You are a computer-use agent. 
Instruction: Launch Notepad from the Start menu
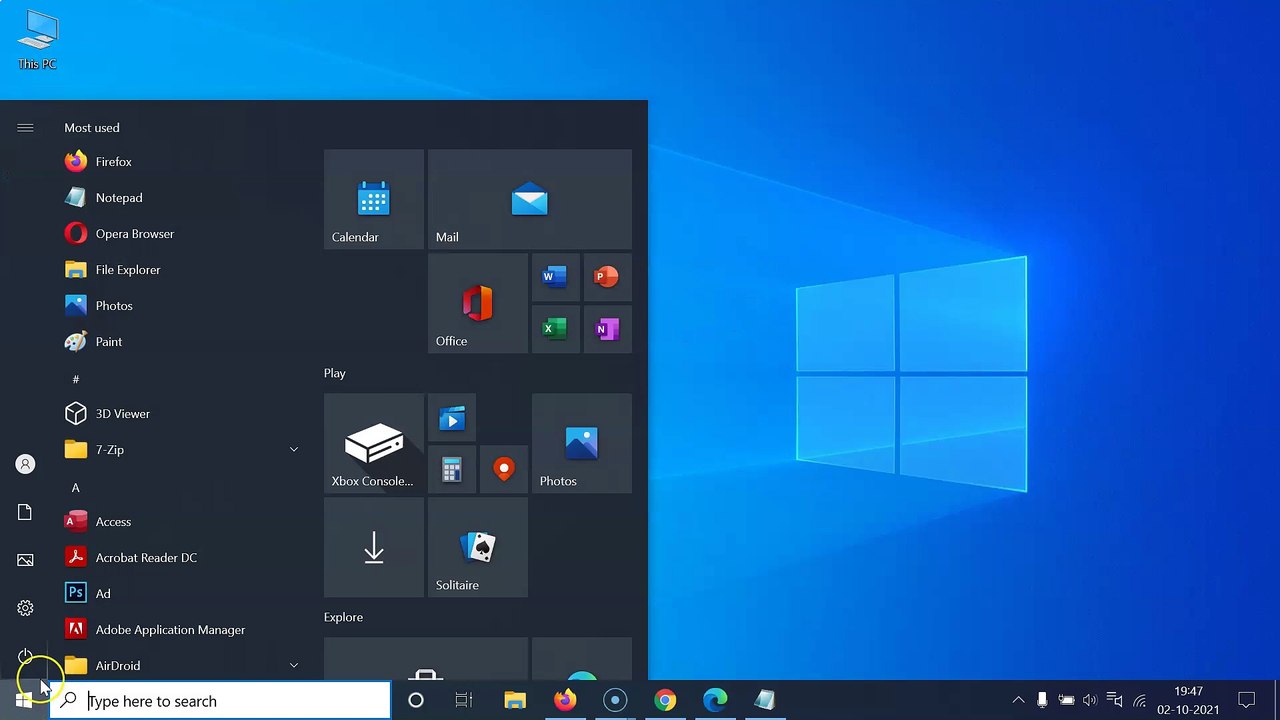180,198
